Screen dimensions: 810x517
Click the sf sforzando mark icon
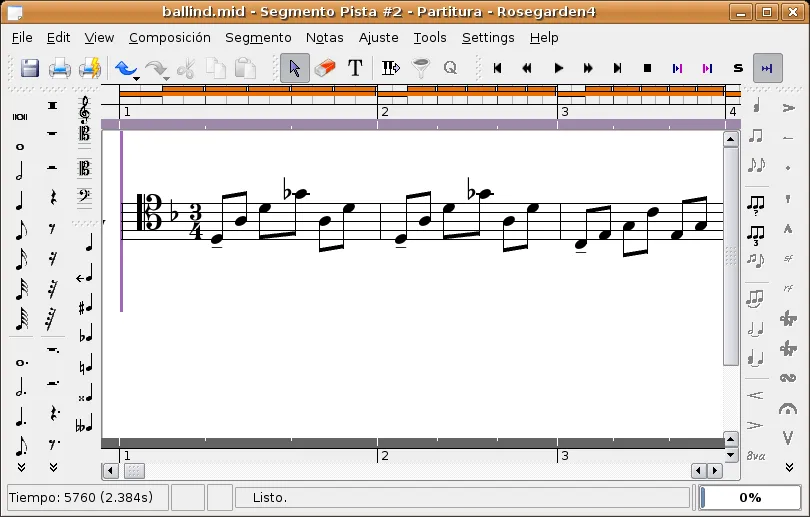coord(788,258)
